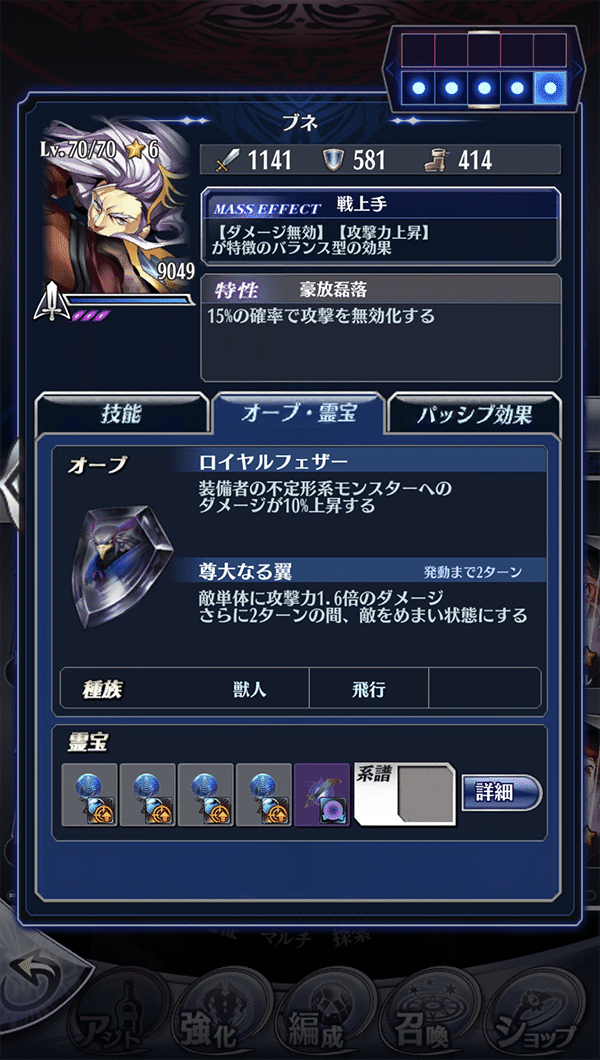Screen dimensions: 600x1060
Task: Tap the second 霊宝 orb icon
Action: 147,795
